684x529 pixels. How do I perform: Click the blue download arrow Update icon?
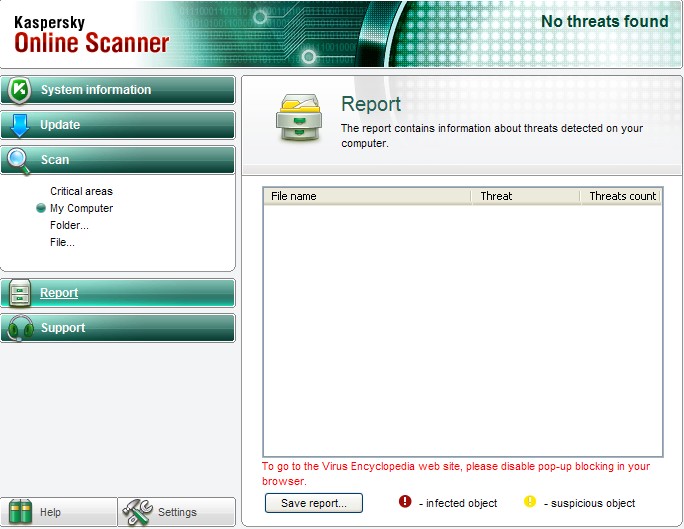point(19,126)
